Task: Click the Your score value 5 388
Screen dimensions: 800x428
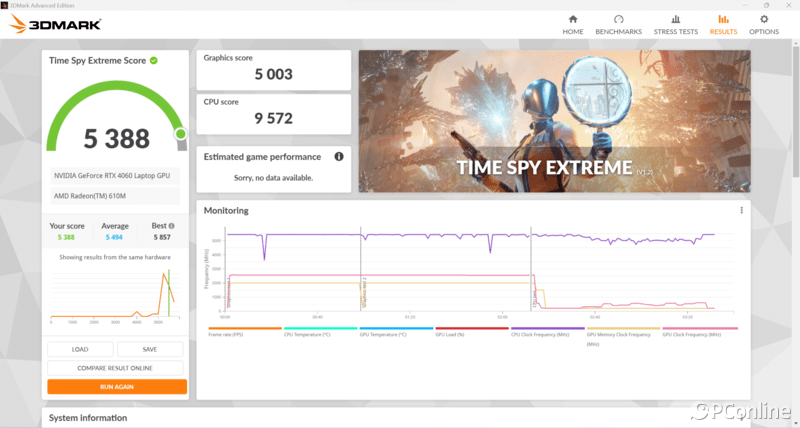Action: (x=66, y=237)
